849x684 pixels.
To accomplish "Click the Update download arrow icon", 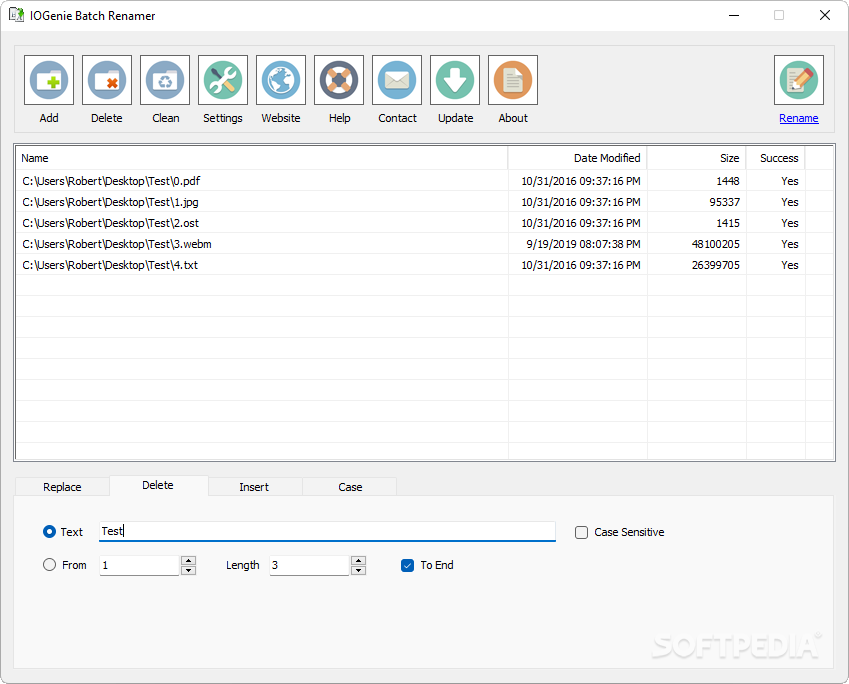I will (x=455, y=80).
